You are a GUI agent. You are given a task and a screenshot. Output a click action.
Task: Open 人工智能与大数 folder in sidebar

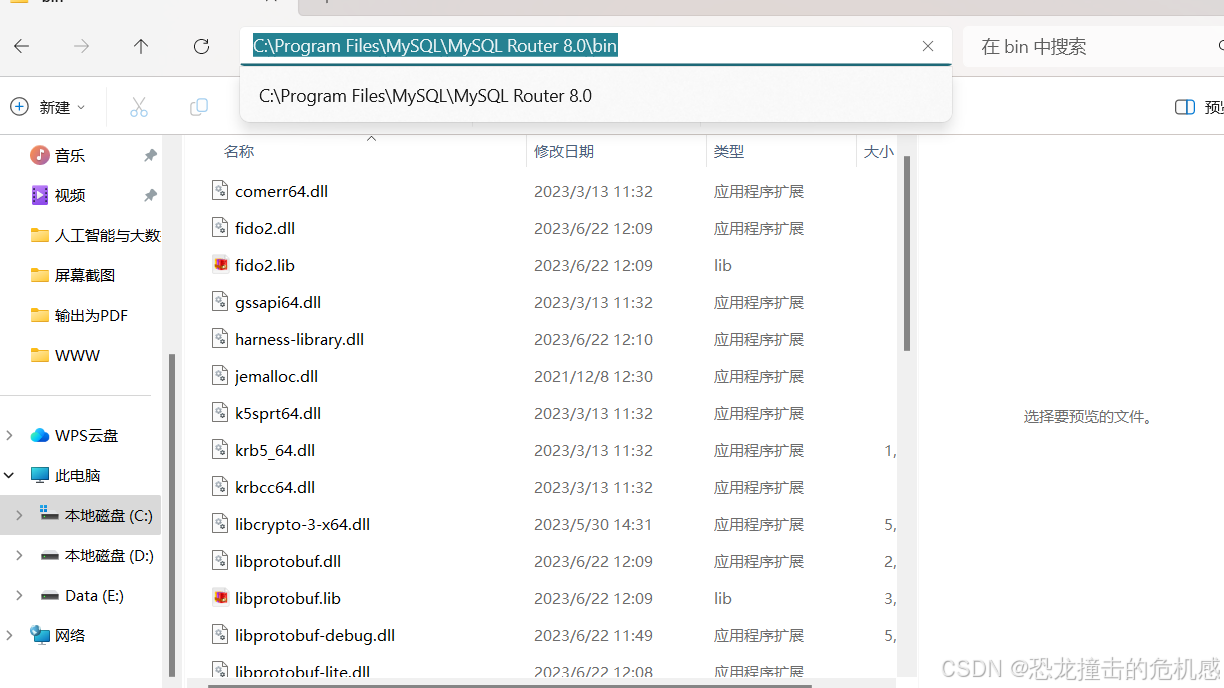(95, 235)
